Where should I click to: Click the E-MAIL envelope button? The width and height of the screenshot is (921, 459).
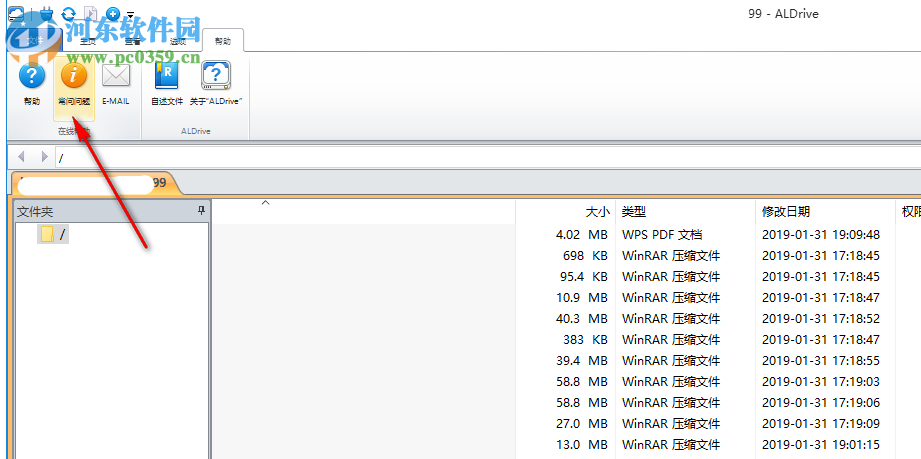[116, 84]
